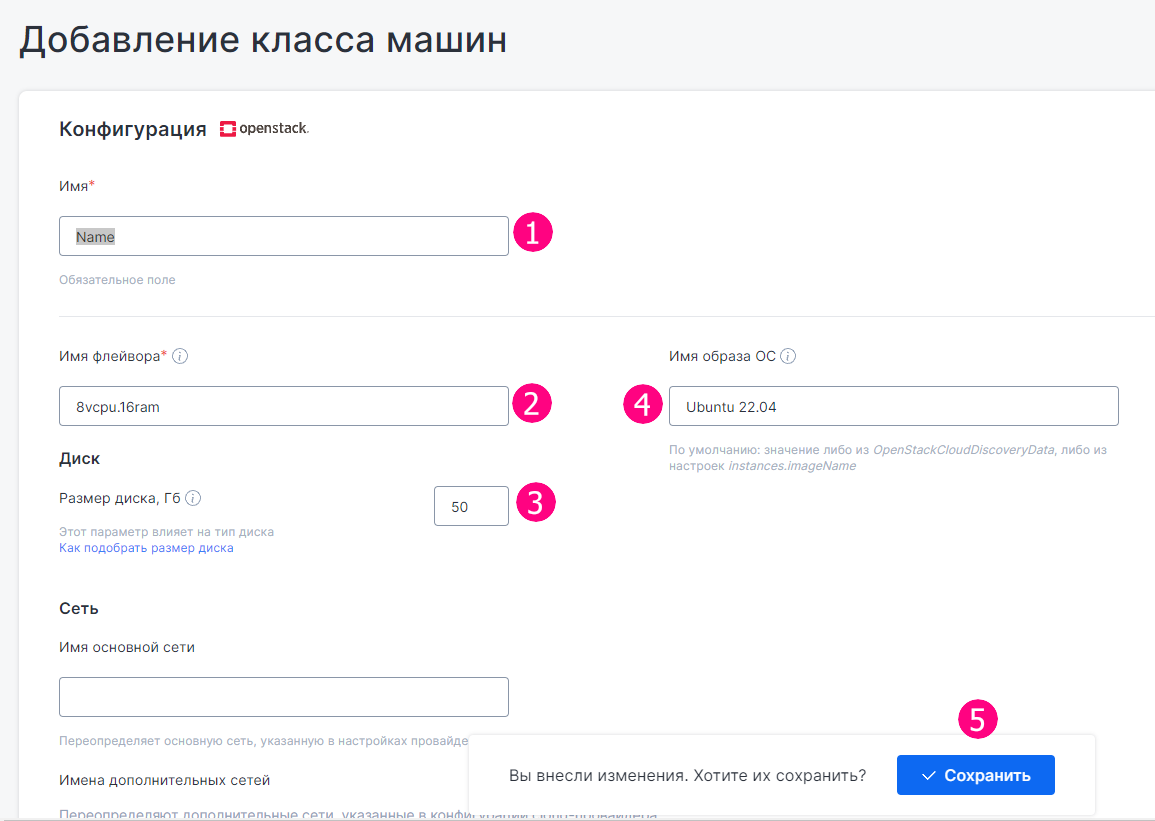Screen dimensions: 1155x821
Task: Click info icon next to Имя образа ОС
Action: pyautogui.click(x=788, y=356)
